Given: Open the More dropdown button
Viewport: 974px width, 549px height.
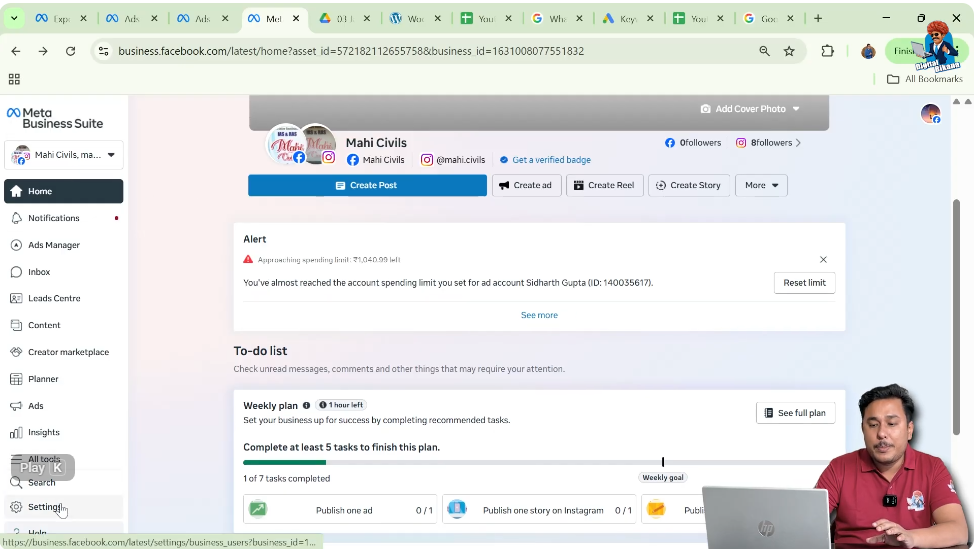Looking at the screenshot, I should click(x=761, y=185).
